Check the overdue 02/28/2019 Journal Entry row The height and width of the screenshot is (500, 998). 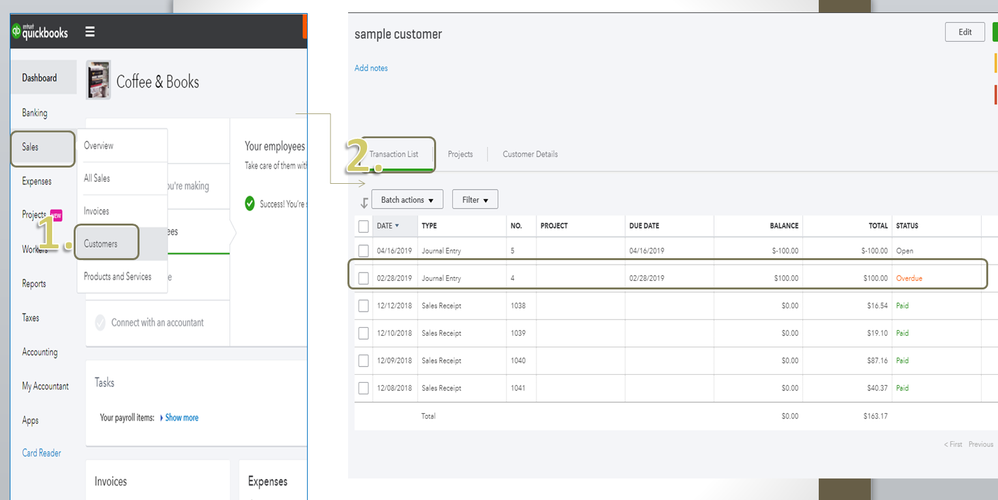pos(363,277)
